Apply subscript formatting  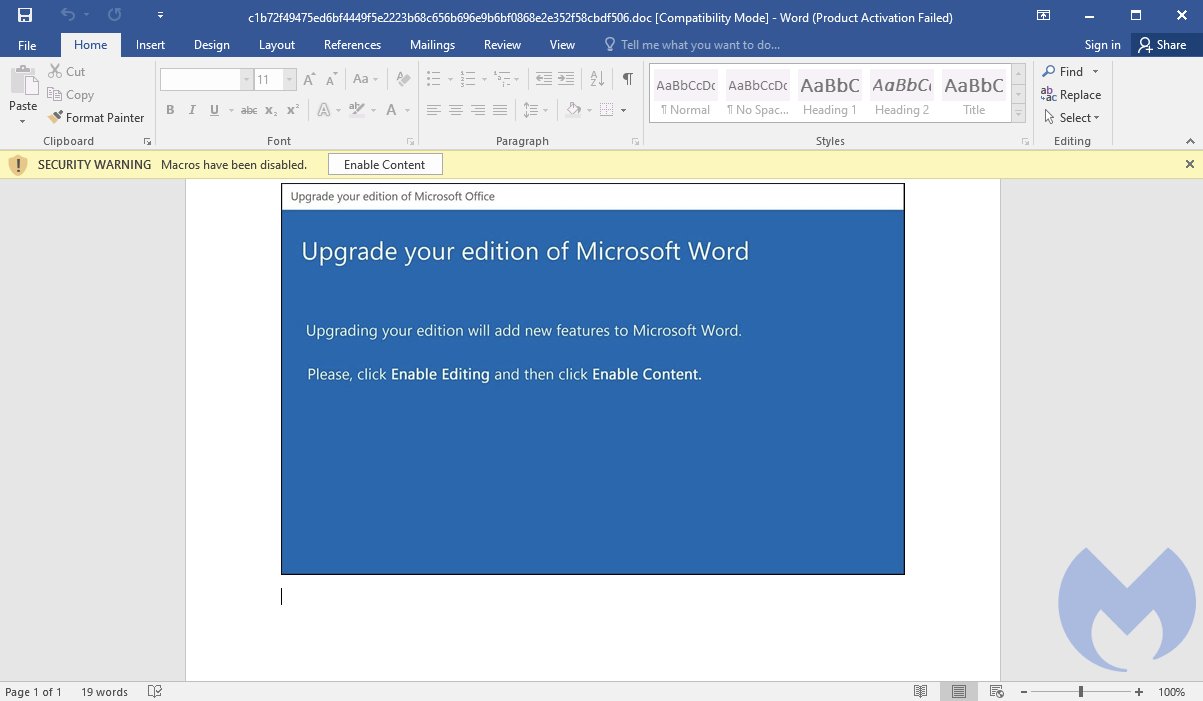click(272, 110)
